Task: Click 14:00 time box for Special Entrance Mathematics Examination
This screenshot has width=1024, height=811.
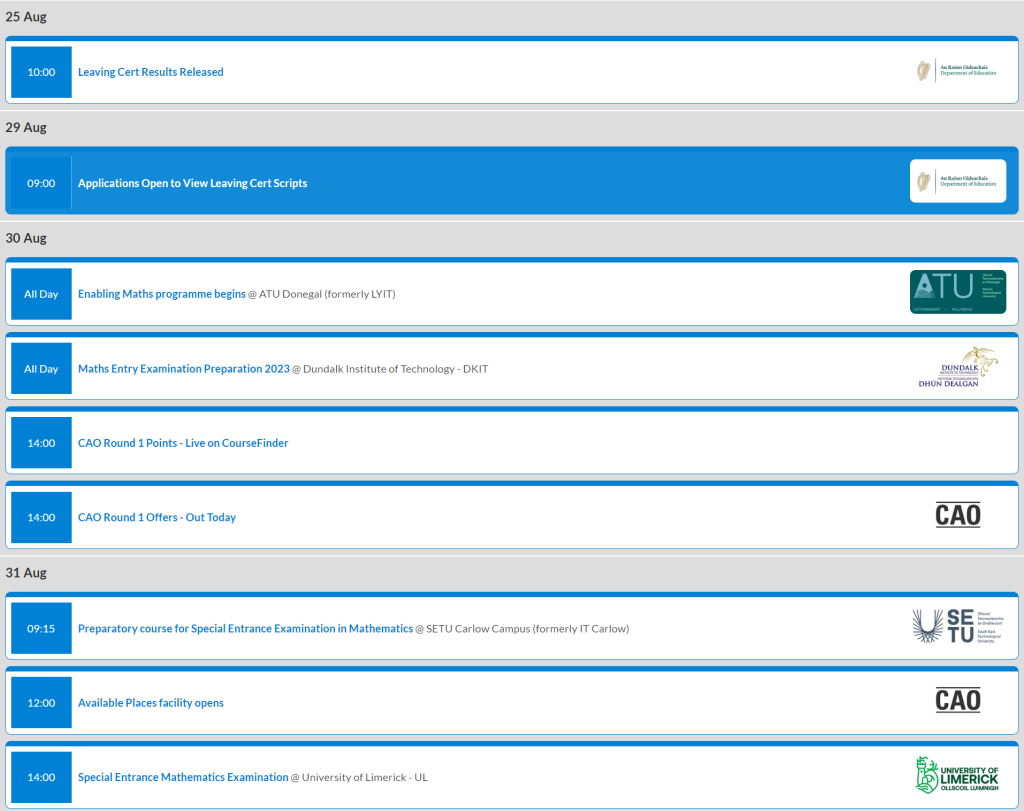Action: (x=41, y=777)
